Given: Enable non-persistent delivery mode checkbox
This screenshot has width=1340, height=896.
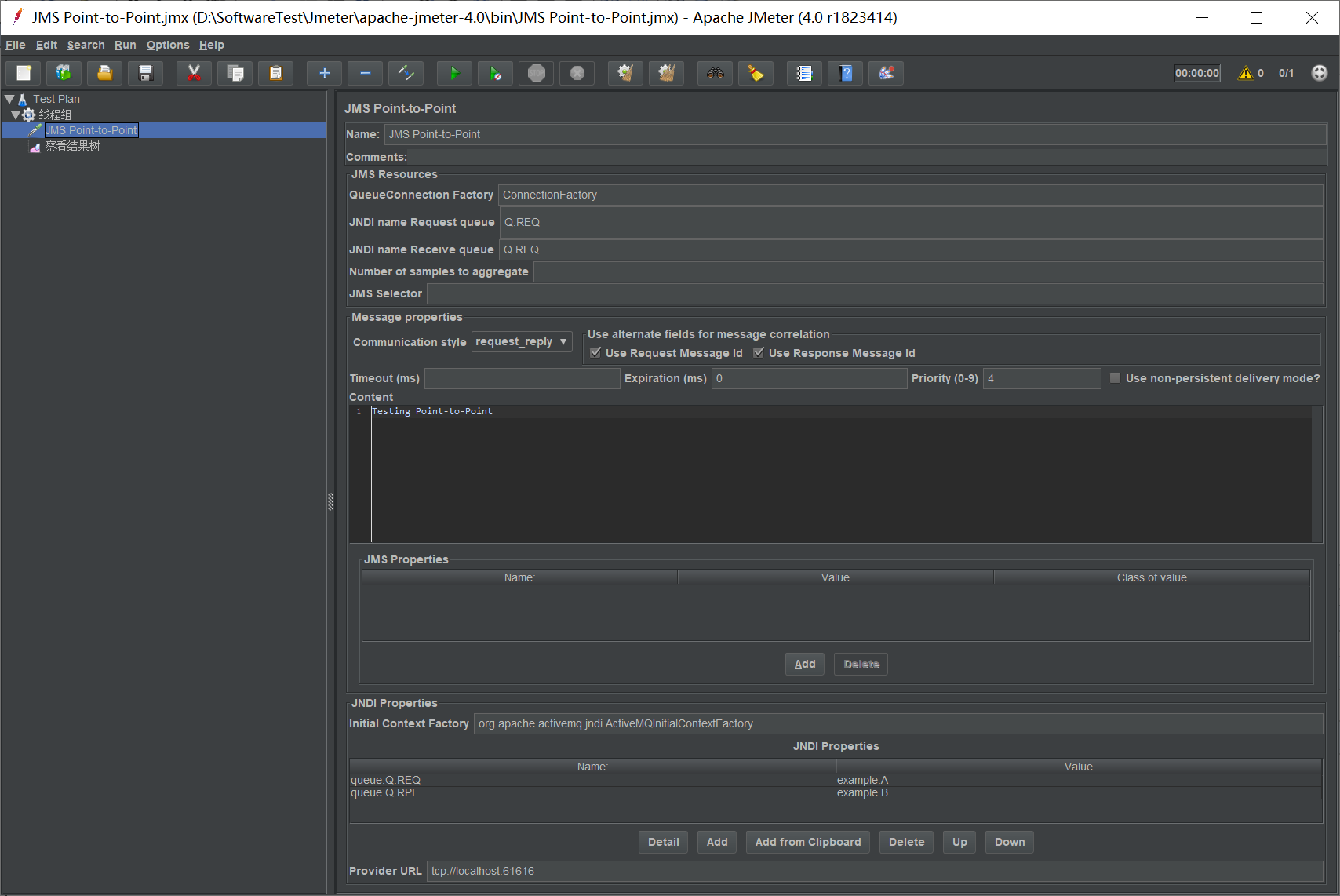Looking at the screenshot, I should tap(1115, 378).
